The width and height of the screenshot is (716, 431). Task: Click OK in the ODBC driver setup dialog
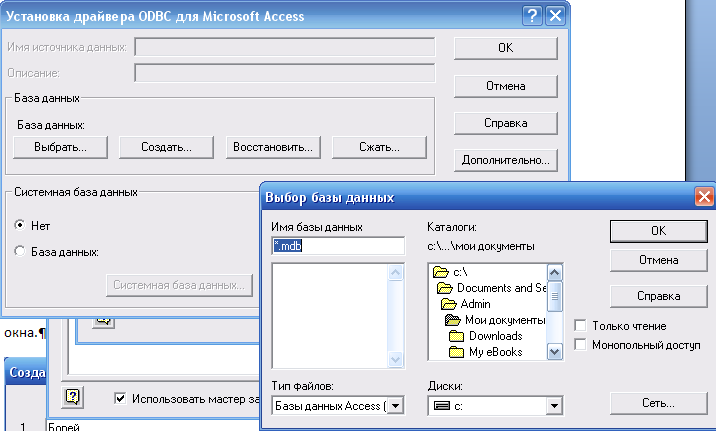pos(505,48)
